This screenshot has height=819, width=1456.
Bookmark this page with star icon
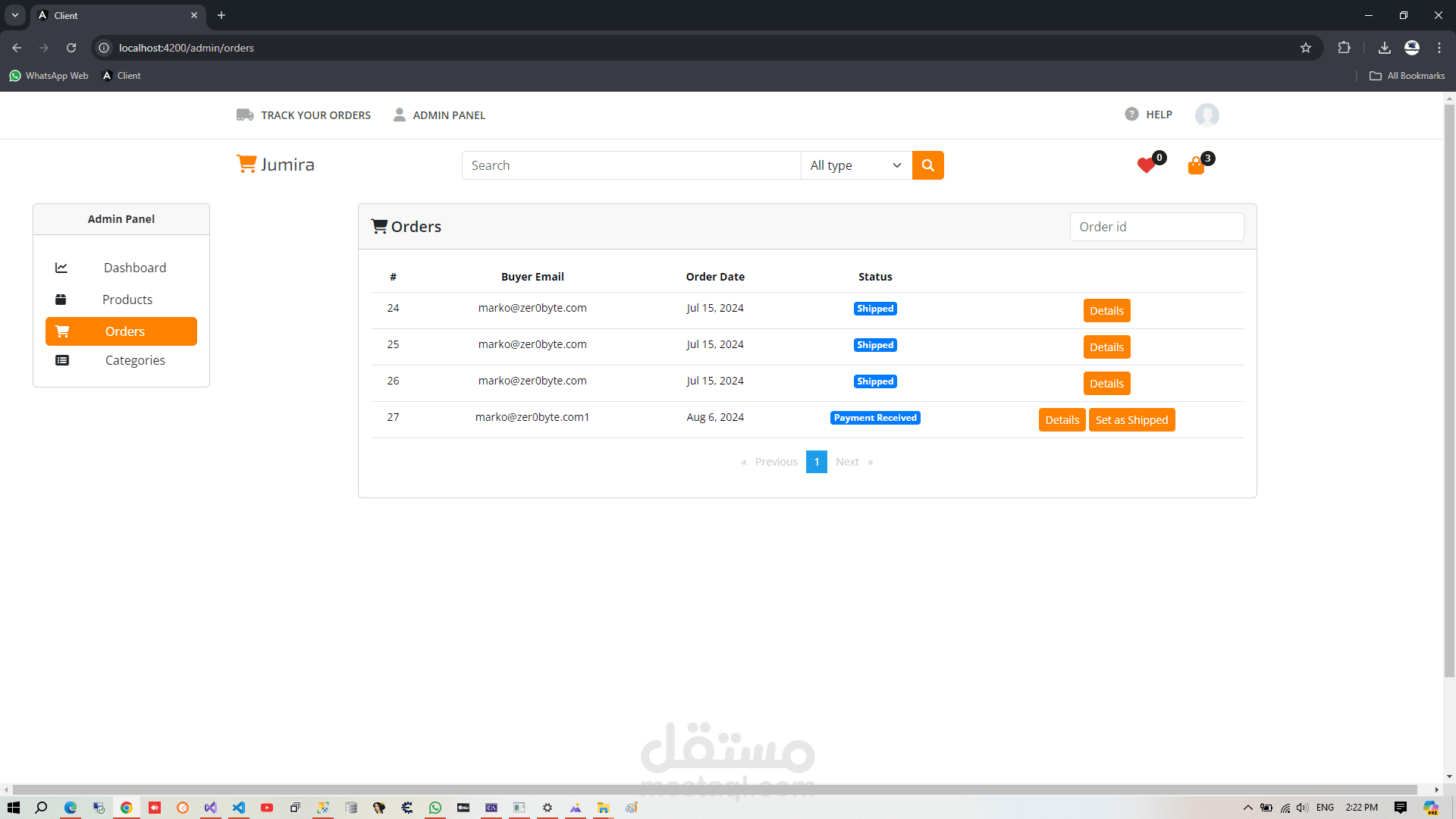coord(1305,48)
